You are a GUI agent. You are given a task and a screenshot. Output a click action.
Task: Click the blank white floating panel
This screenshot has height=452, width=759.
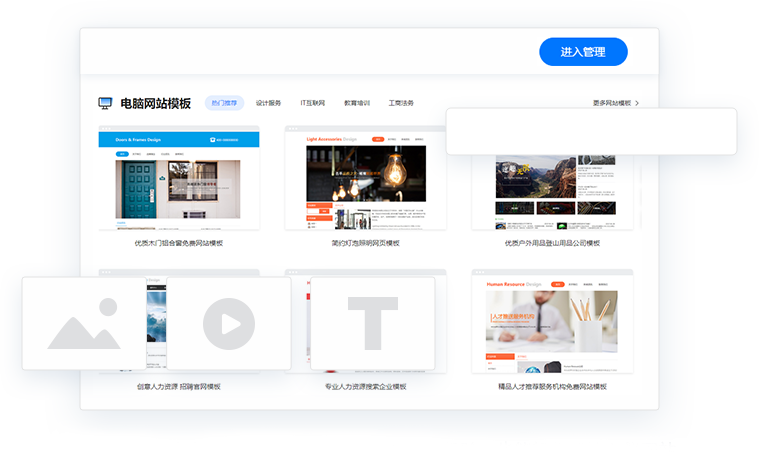[591, 131]
